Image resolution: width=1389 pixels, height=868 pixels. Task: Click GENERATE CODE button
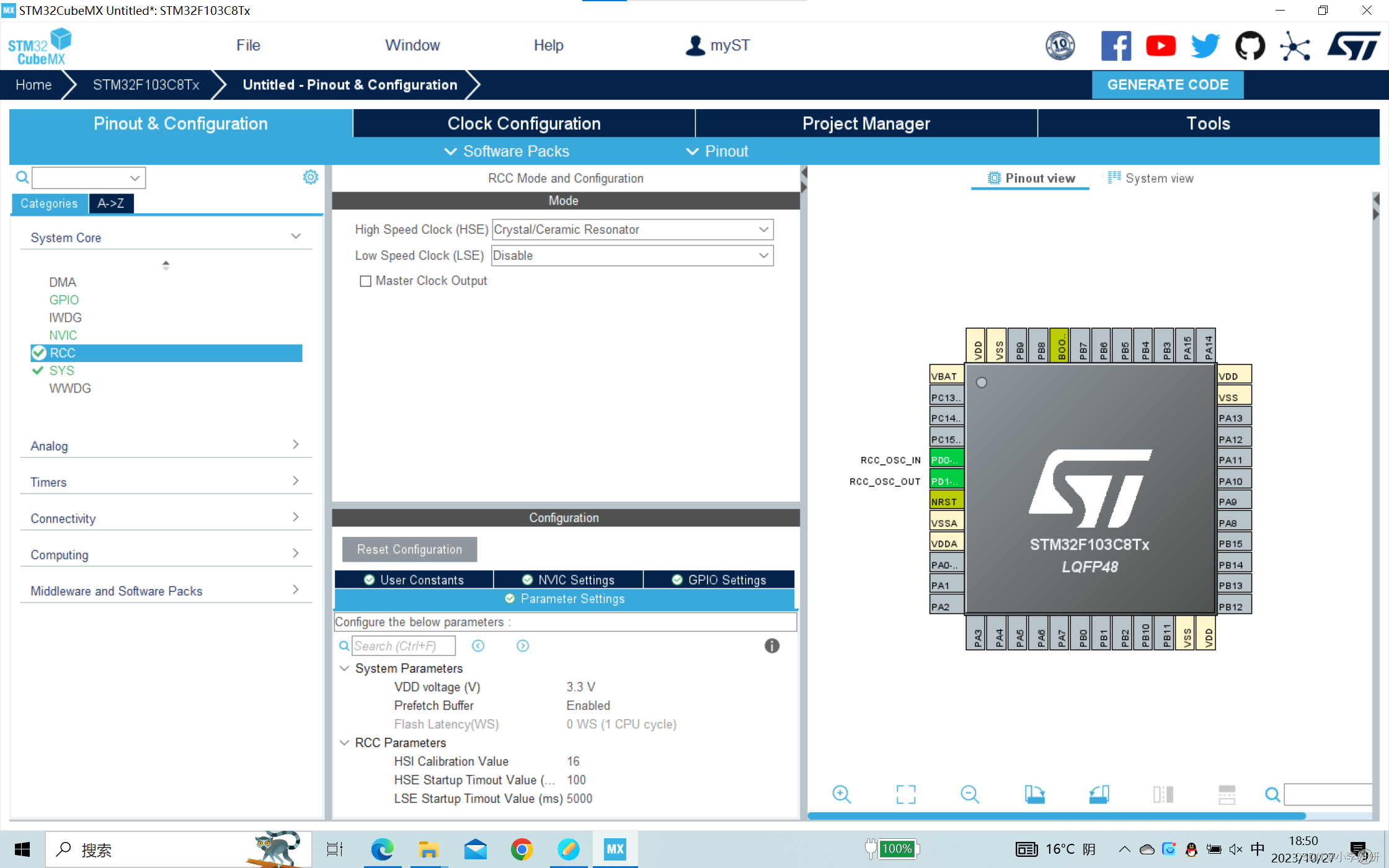[1168, 85]
